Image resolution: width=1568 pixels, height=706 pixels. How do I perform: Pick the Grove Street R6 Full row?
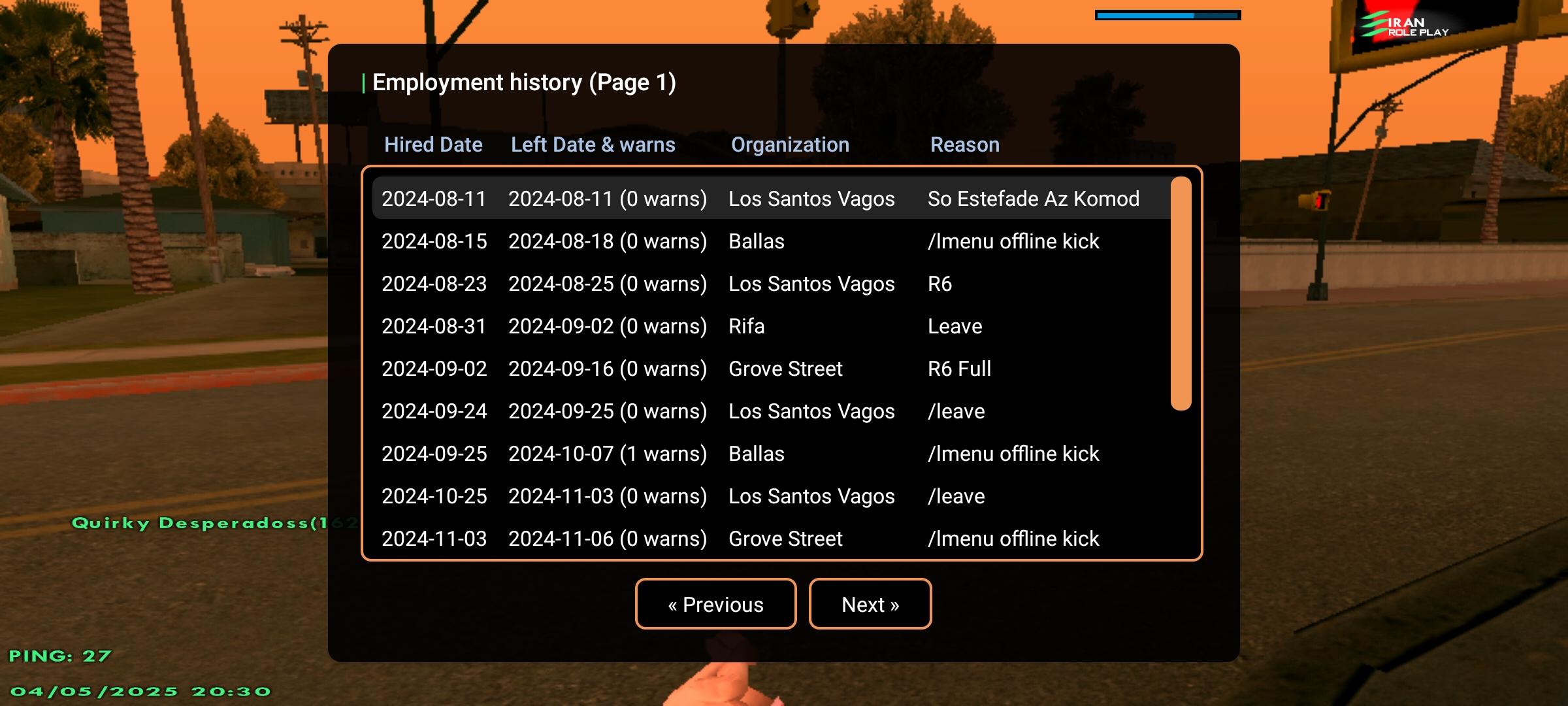click(x=771, y=368)
